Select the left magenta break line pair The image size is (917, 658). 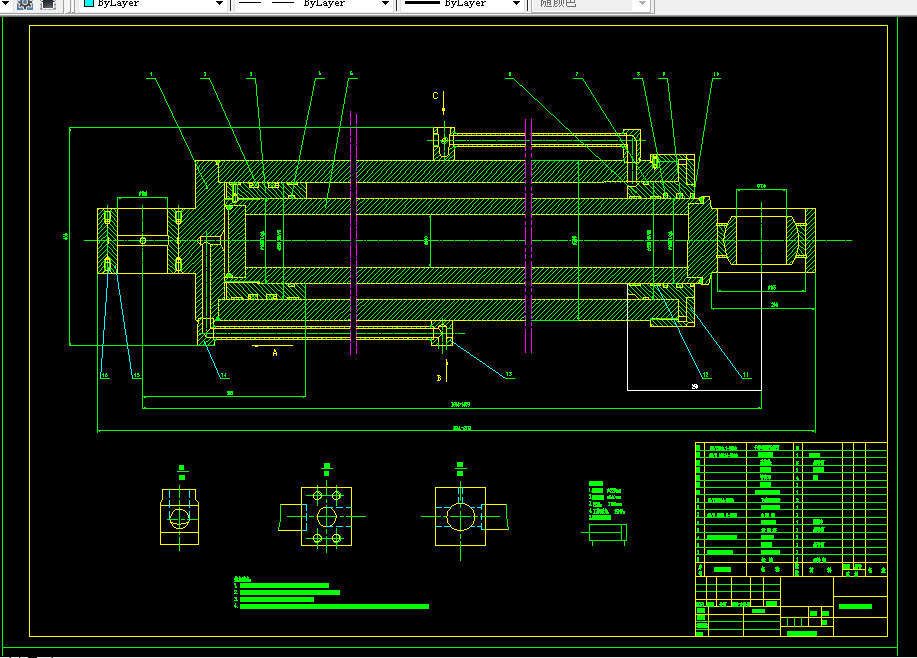pyautogui.click(x=353, y=233)
